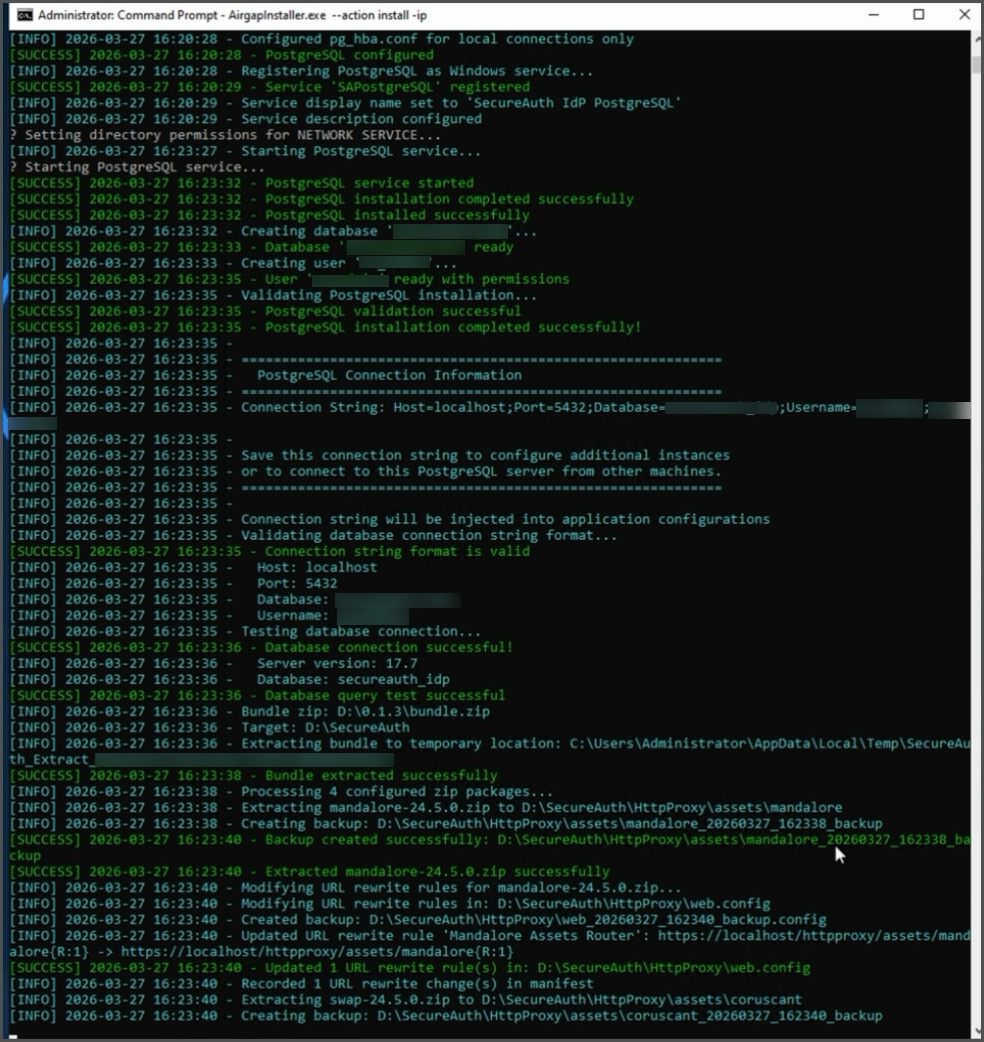Image resolution: width=984 pixels, height=1042 pixels.
Task: Click line 'Configured pg_hba.conf for local connections only'
Action: [322, 39]
